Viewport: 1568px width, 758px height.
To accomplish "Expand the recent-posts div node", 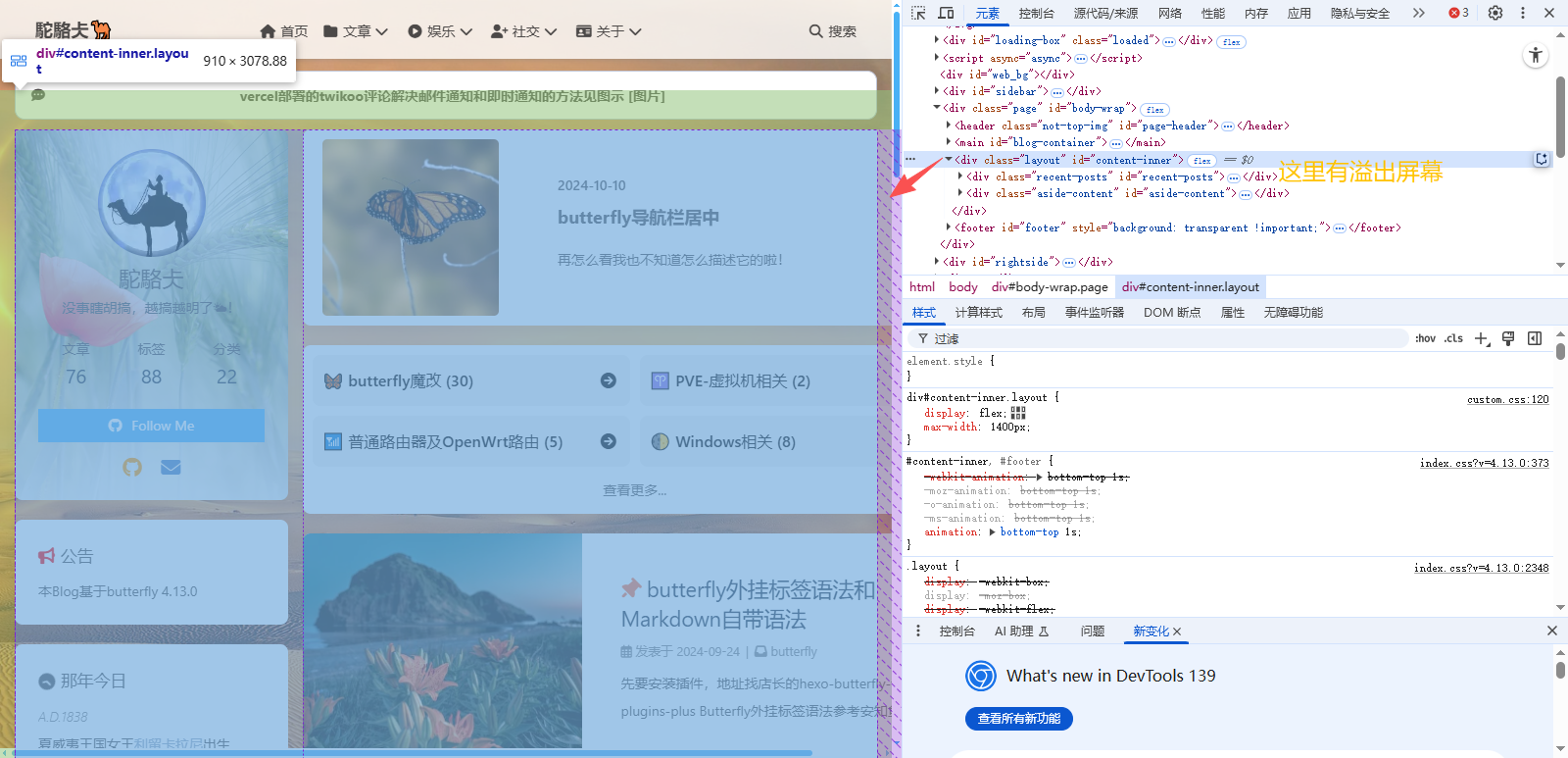I will click(x=960, y=176).
